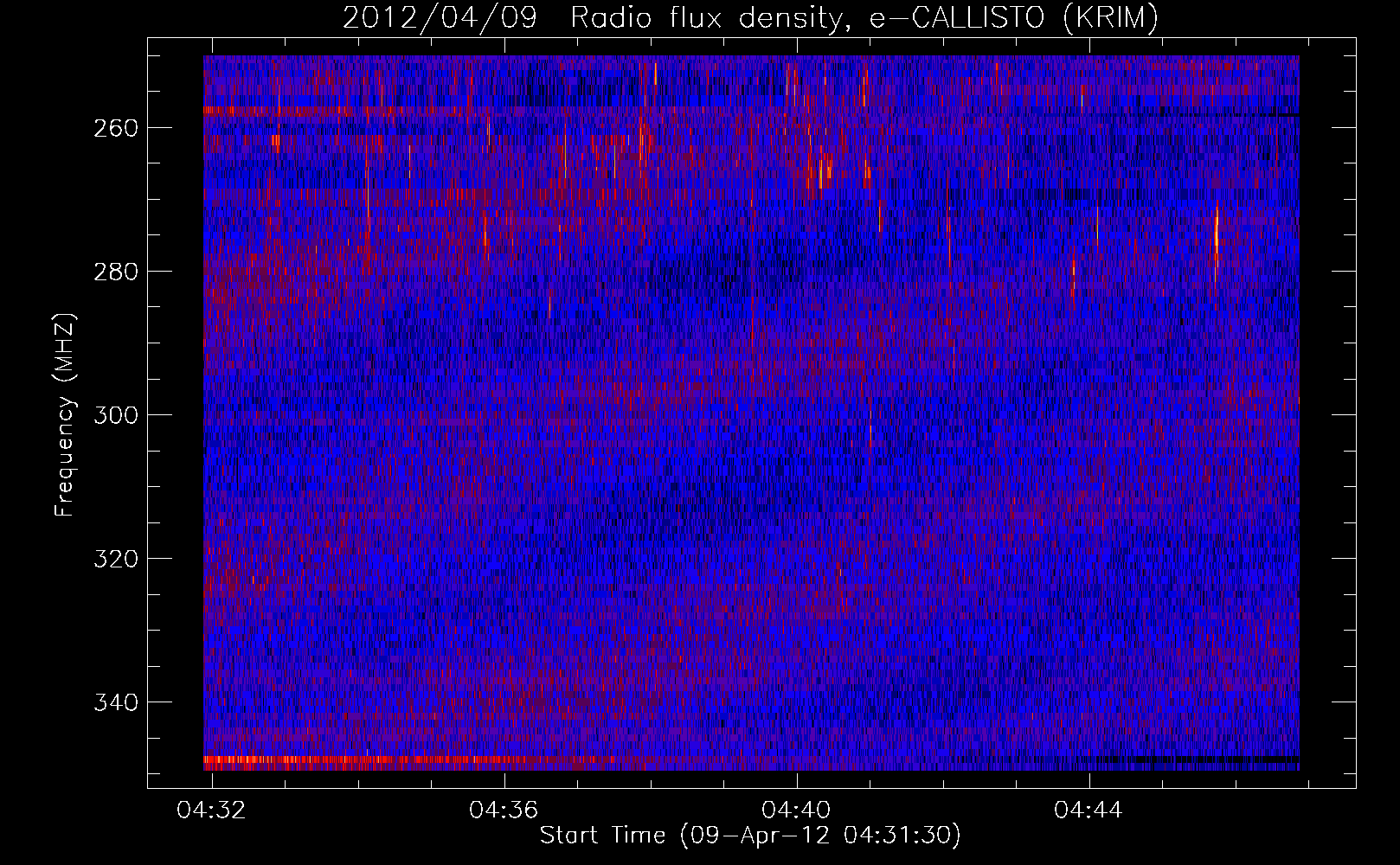Click the 04:32 time tick label
Viewport: 1400px width, 865px height.
pos(211,810)
